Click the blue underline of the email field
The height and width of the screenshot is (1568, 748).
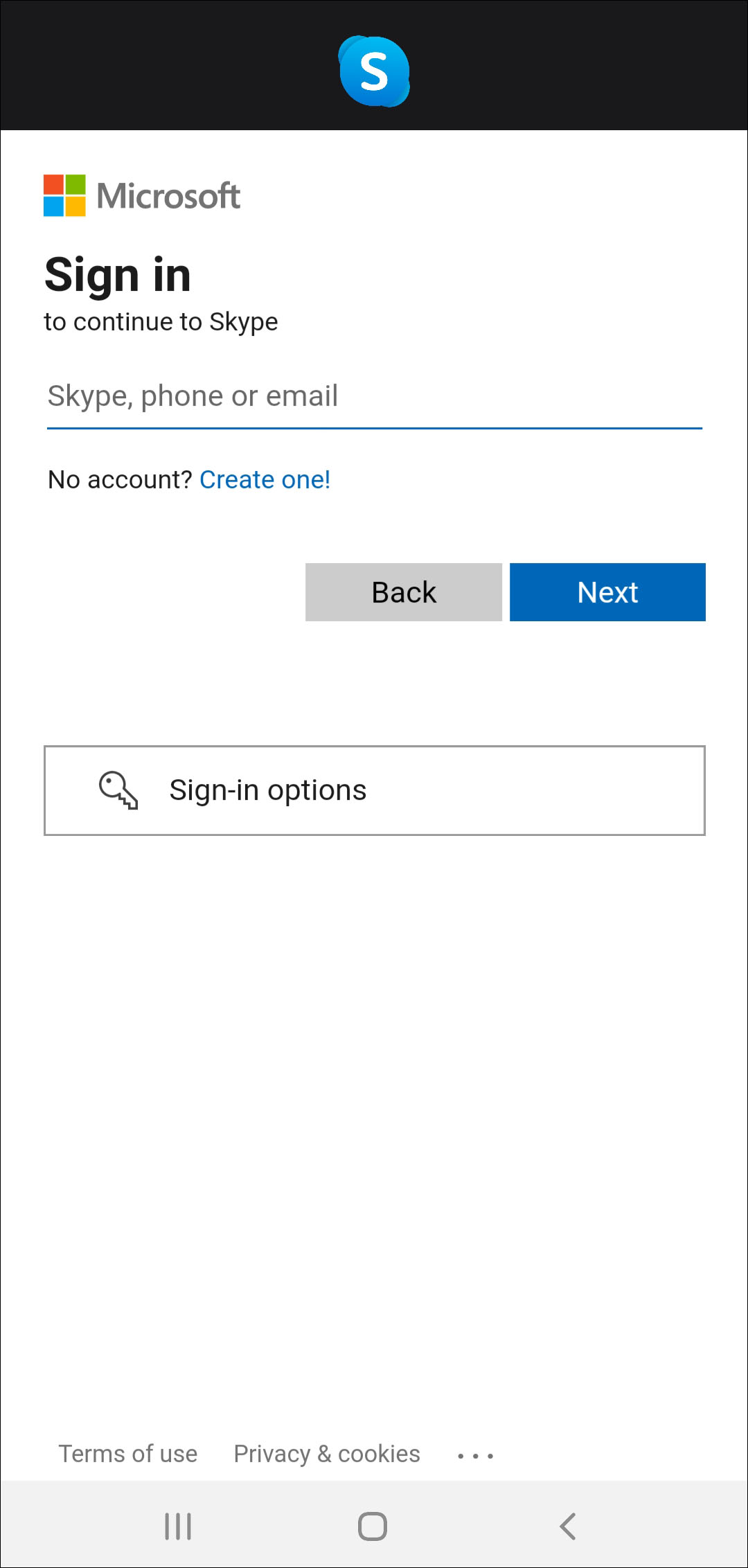click(374, 428)
